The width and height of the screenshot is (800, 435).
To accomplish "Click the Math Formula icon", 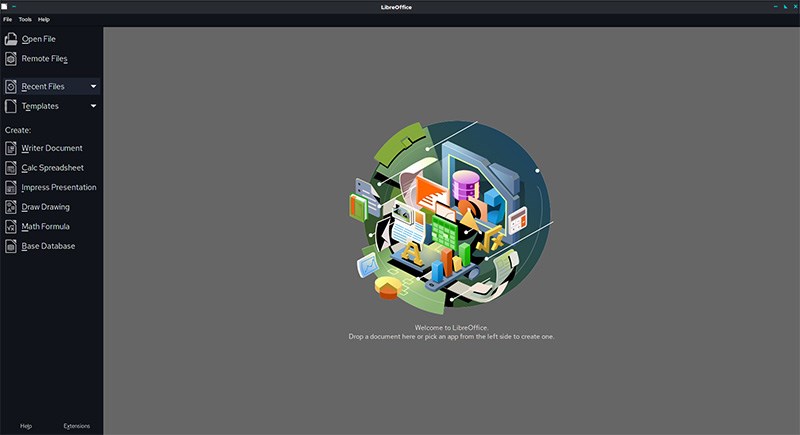I will point(11,226).
